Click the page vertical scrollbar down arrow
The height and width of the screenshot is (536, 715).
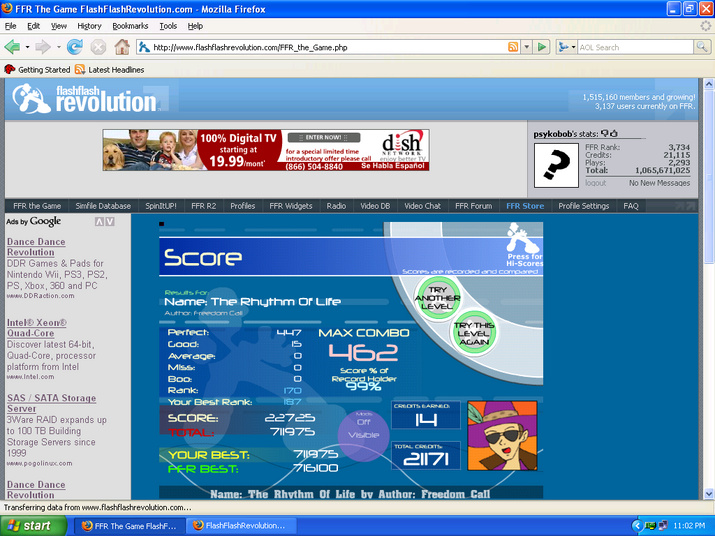(709, 494)
